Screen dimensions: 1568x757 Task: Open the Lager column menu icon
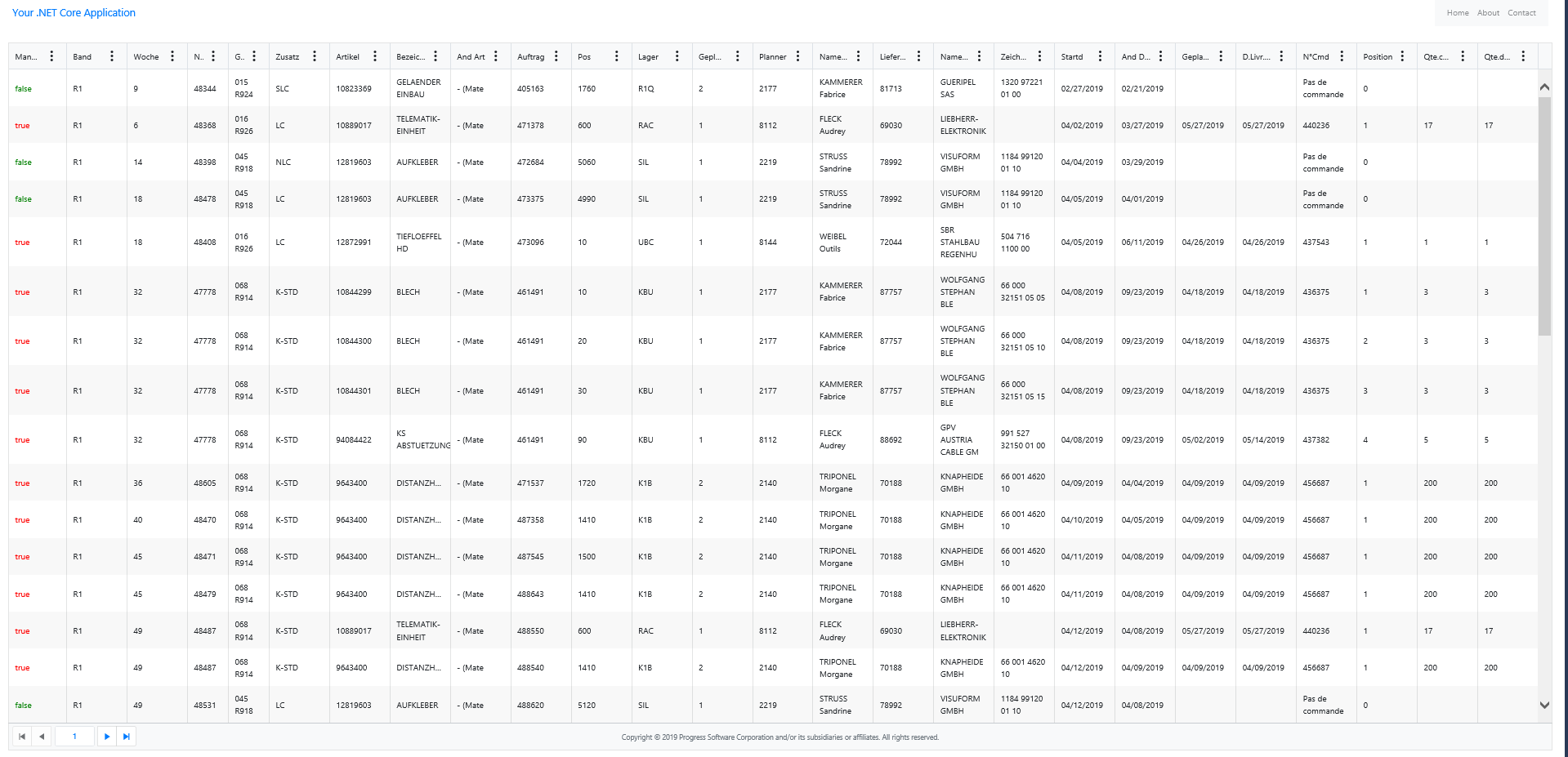[677, 56]
